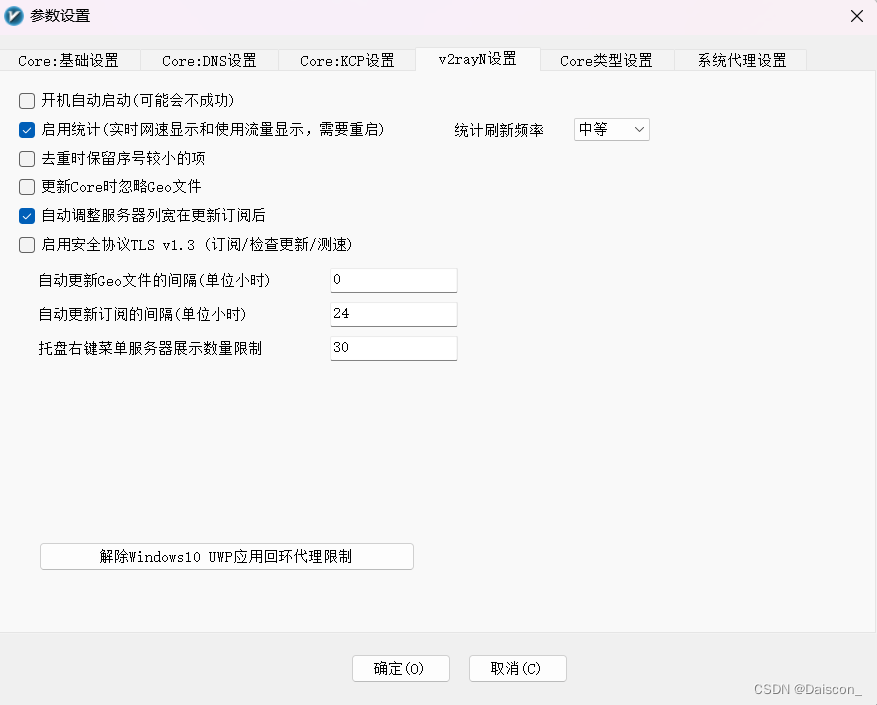
Task: Enable 启用安全协议TLS v1.3 checkbox
Action: (27, 245)
